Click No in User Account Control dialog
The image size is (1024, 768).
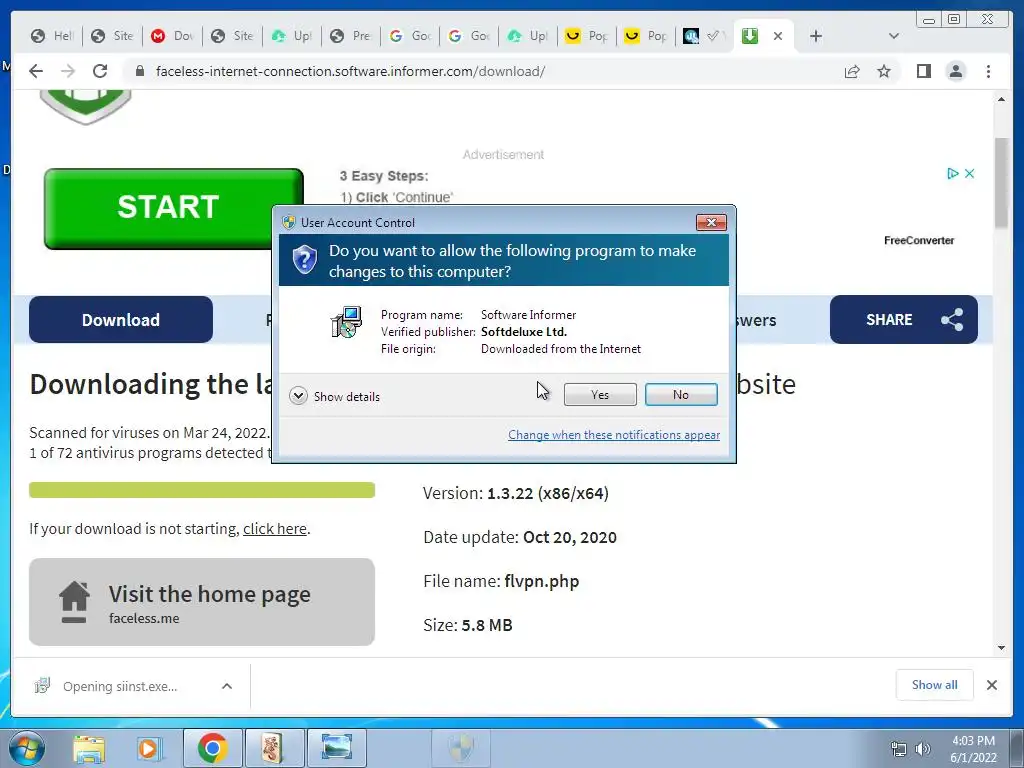680,394
